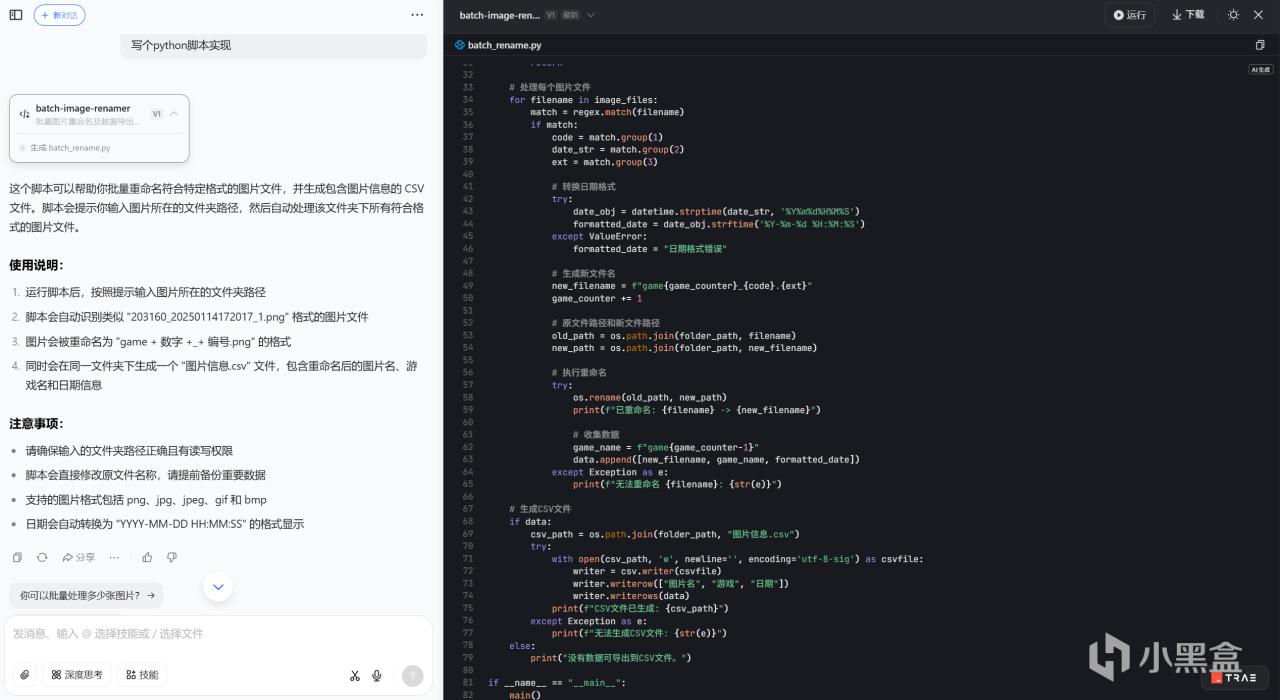Start voice input with microphone
This screenshot has width=1280, height=700.
377,676
